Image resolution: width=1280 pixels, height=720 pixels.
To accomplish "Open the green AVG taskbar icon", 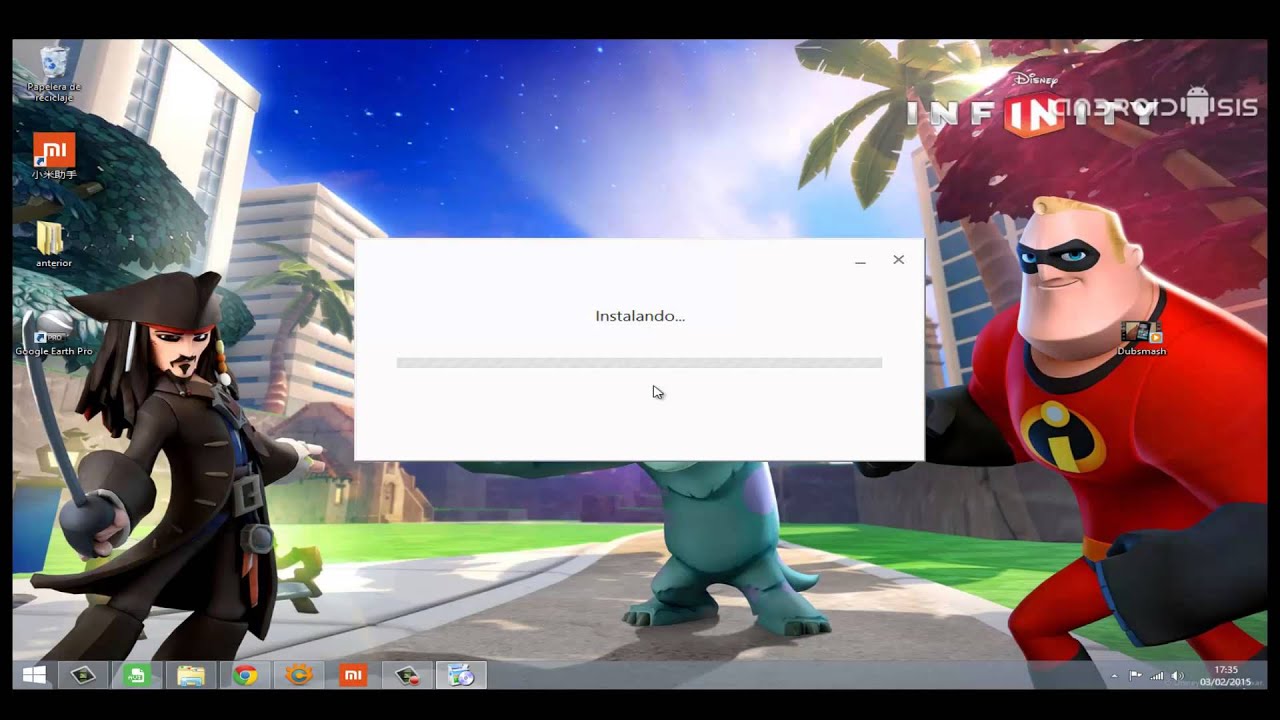I will 137,676.
